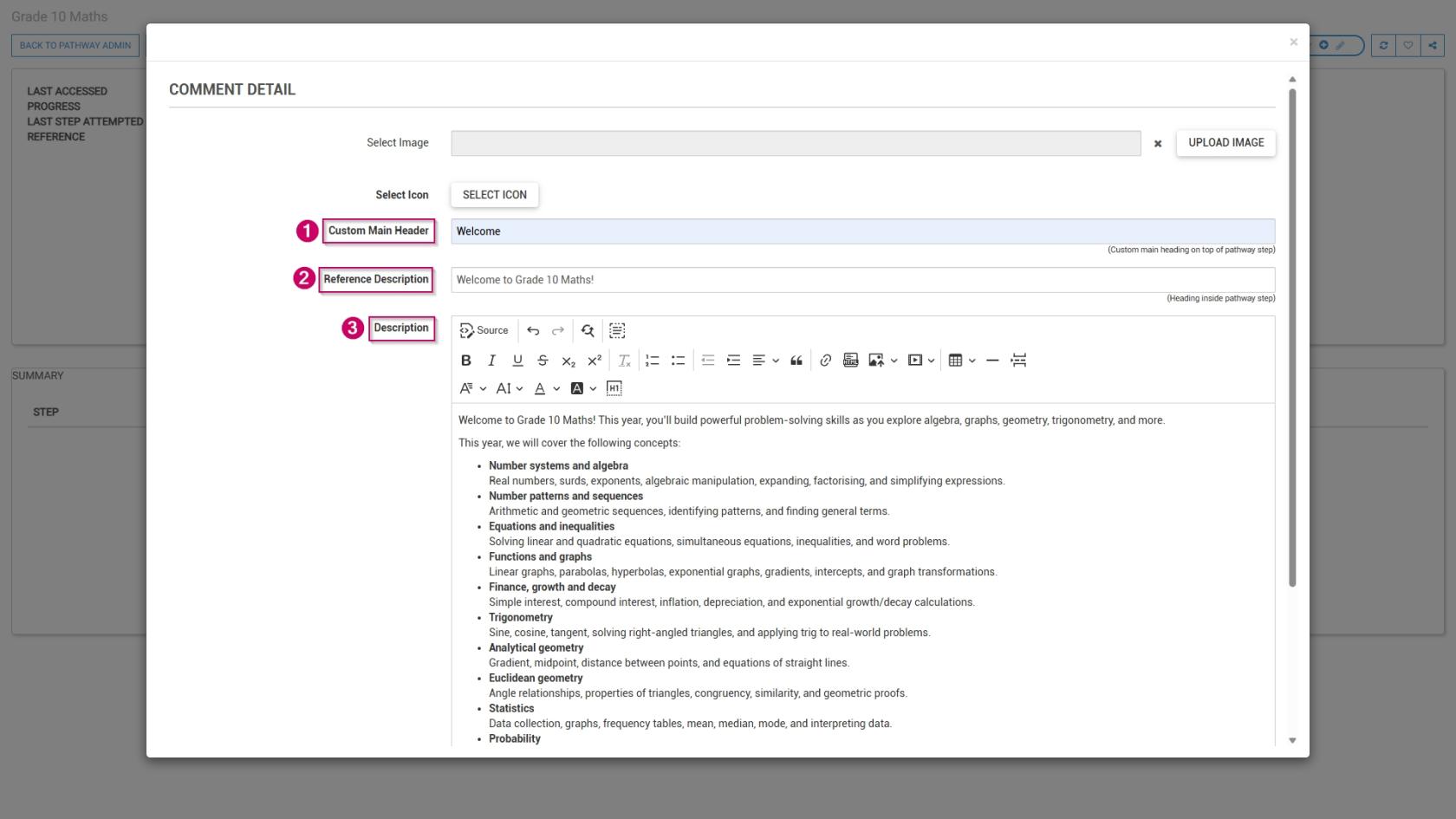
Task: Insert a block quote
Action: tap(796, 361)
